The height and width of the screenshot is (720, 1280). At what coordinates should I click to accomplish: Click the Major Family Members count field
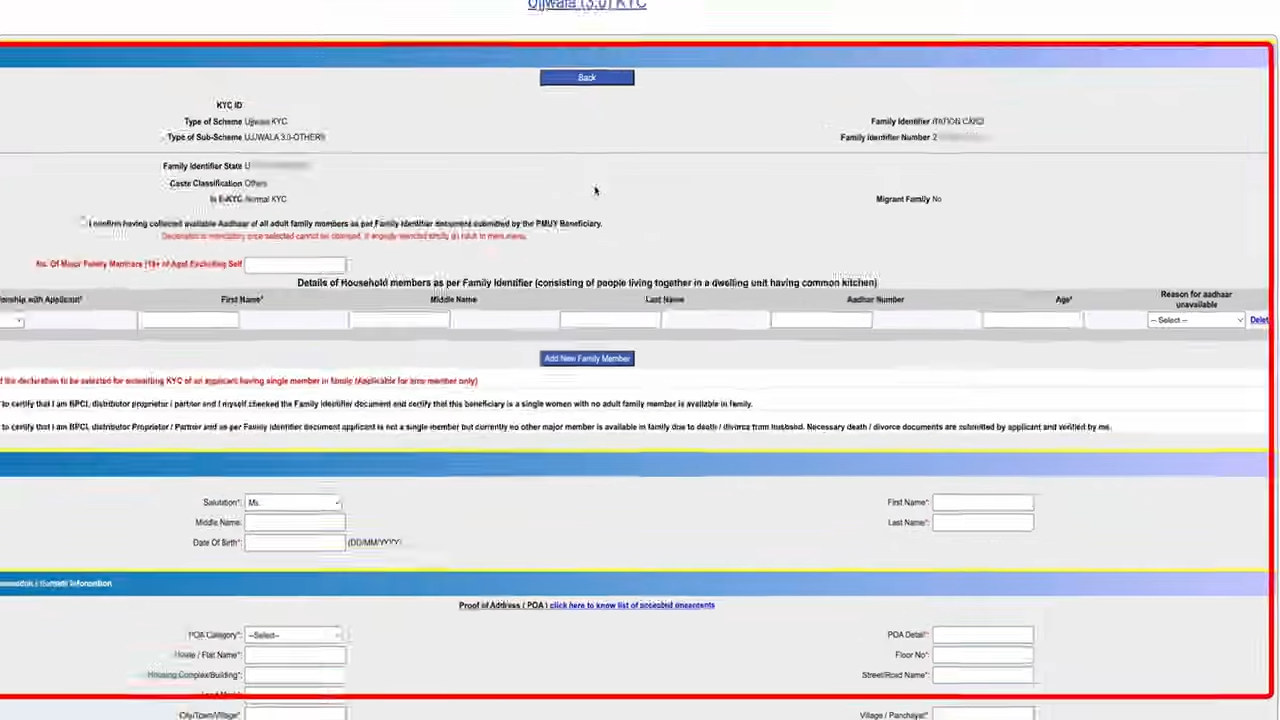click(x=294, y=264)
